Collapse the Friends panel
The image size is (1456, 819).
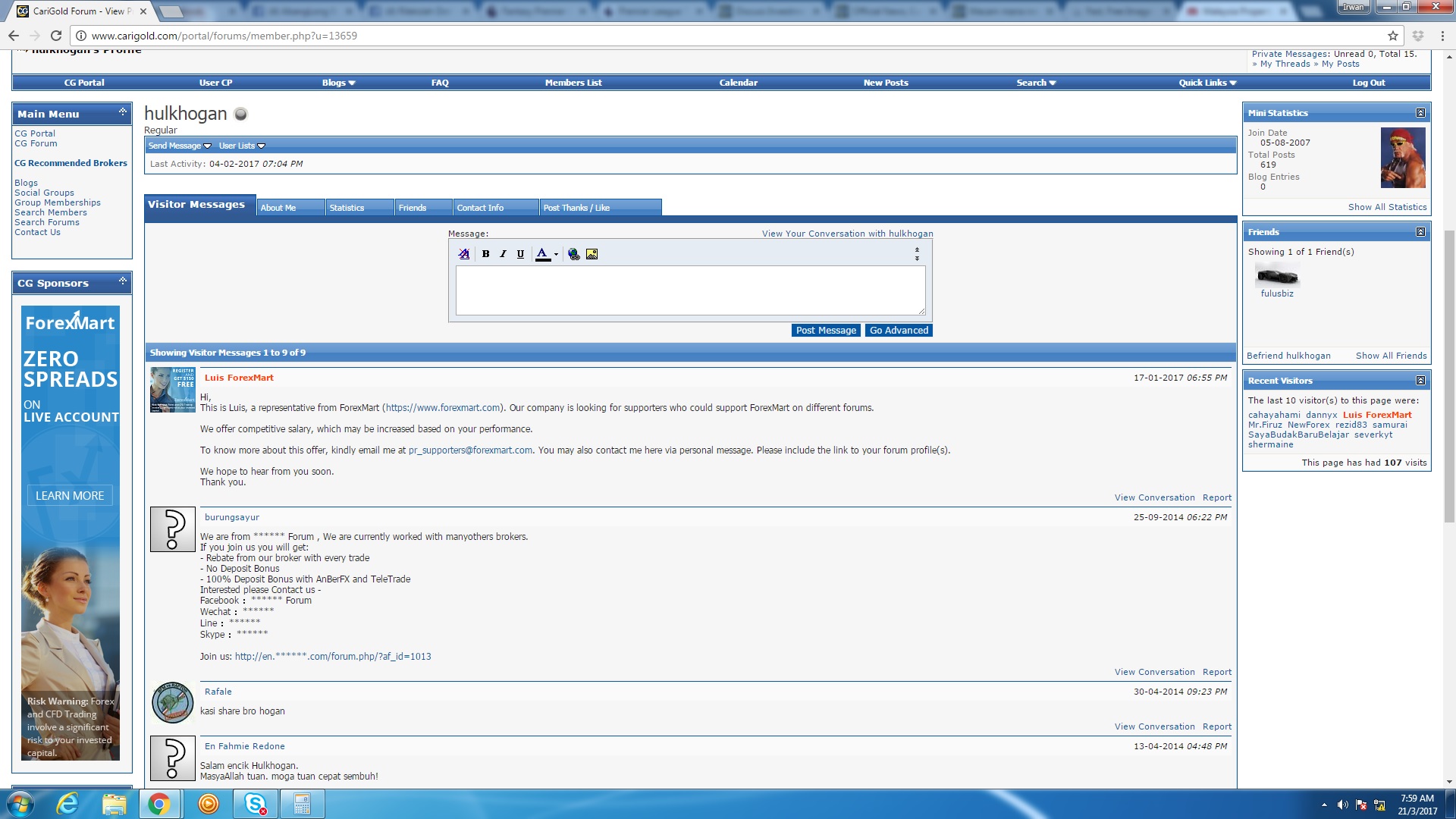pos(1420,232)
